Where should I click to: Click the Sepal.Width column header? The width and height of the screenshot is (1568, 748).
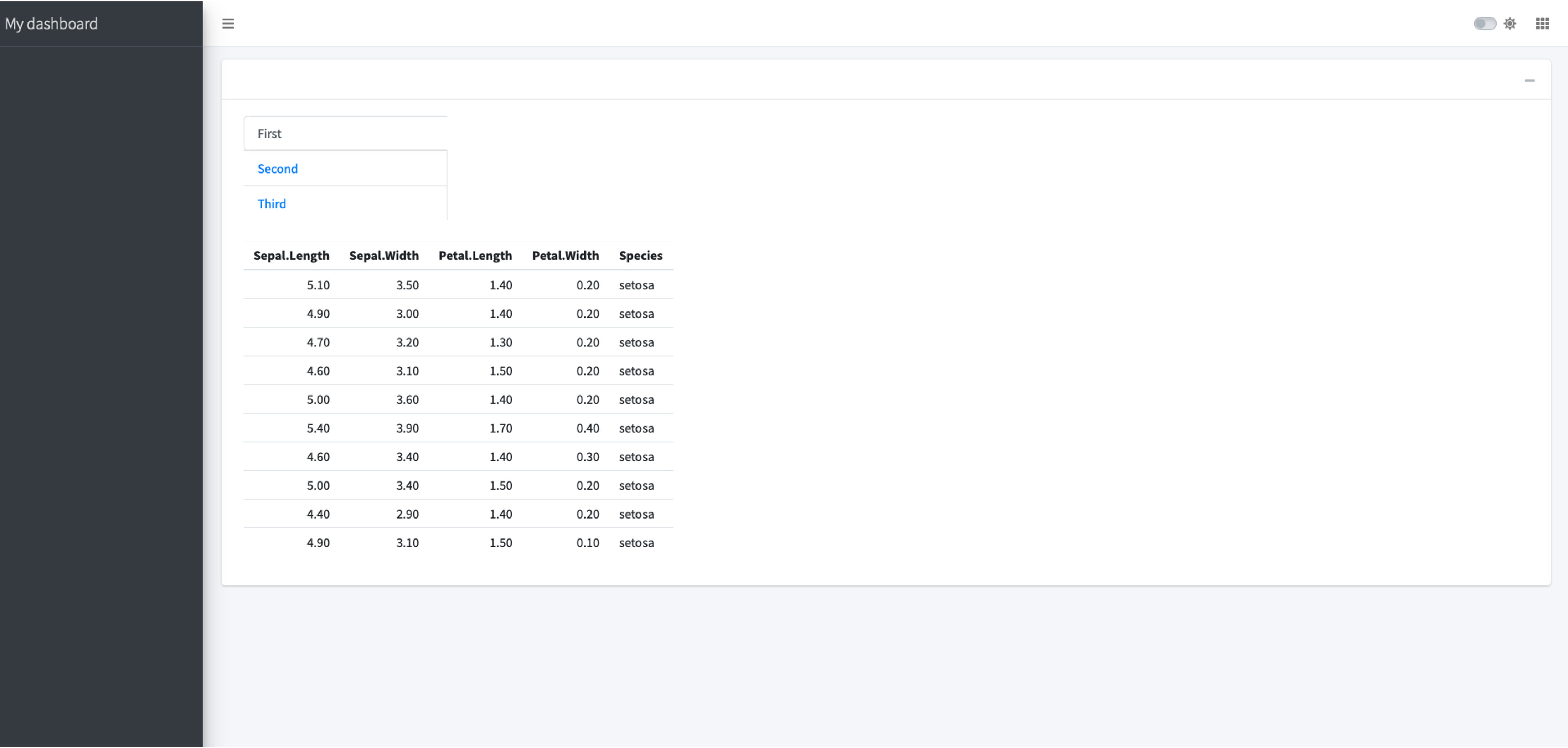[x=383, y=256]
